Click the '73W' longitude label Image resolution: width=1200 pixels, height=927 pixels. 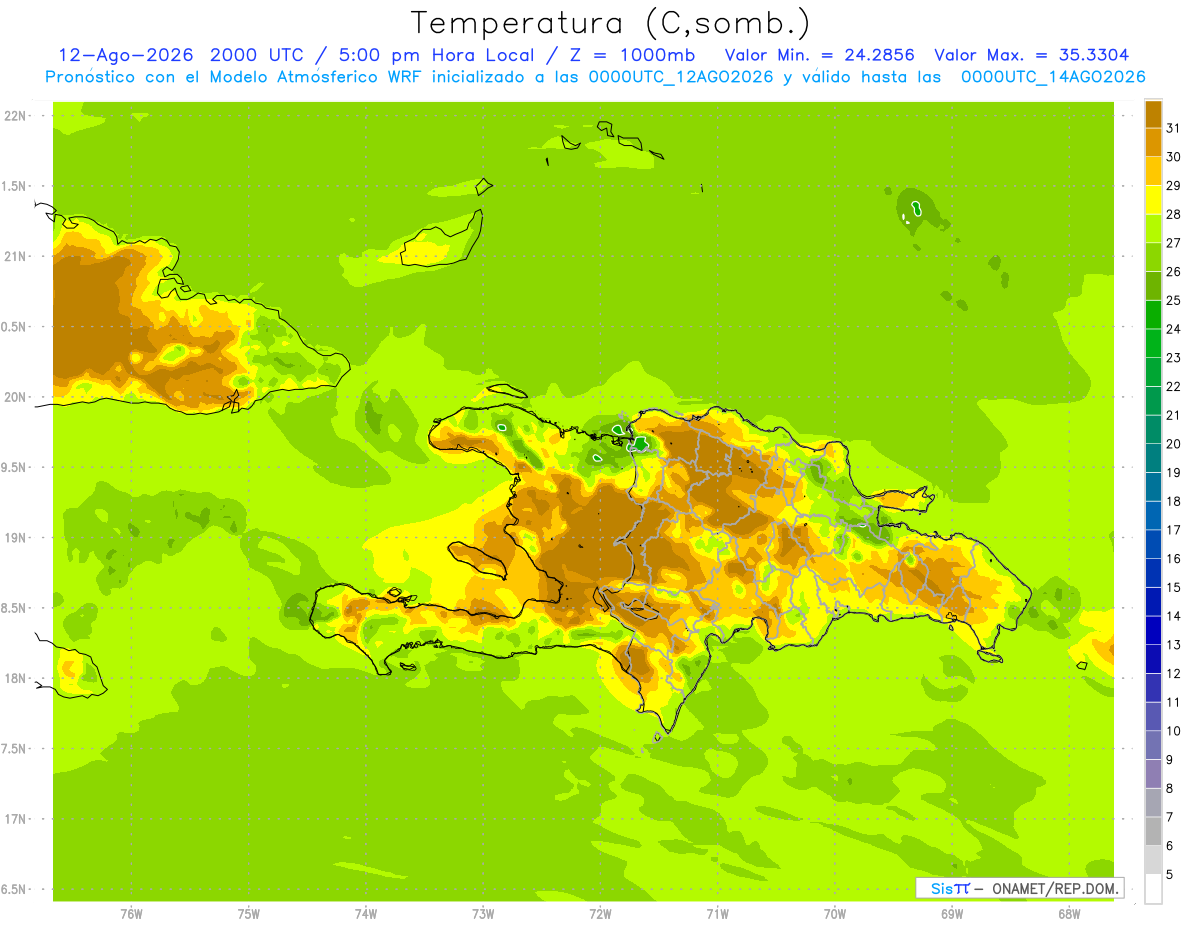click(x=483, y=914)
